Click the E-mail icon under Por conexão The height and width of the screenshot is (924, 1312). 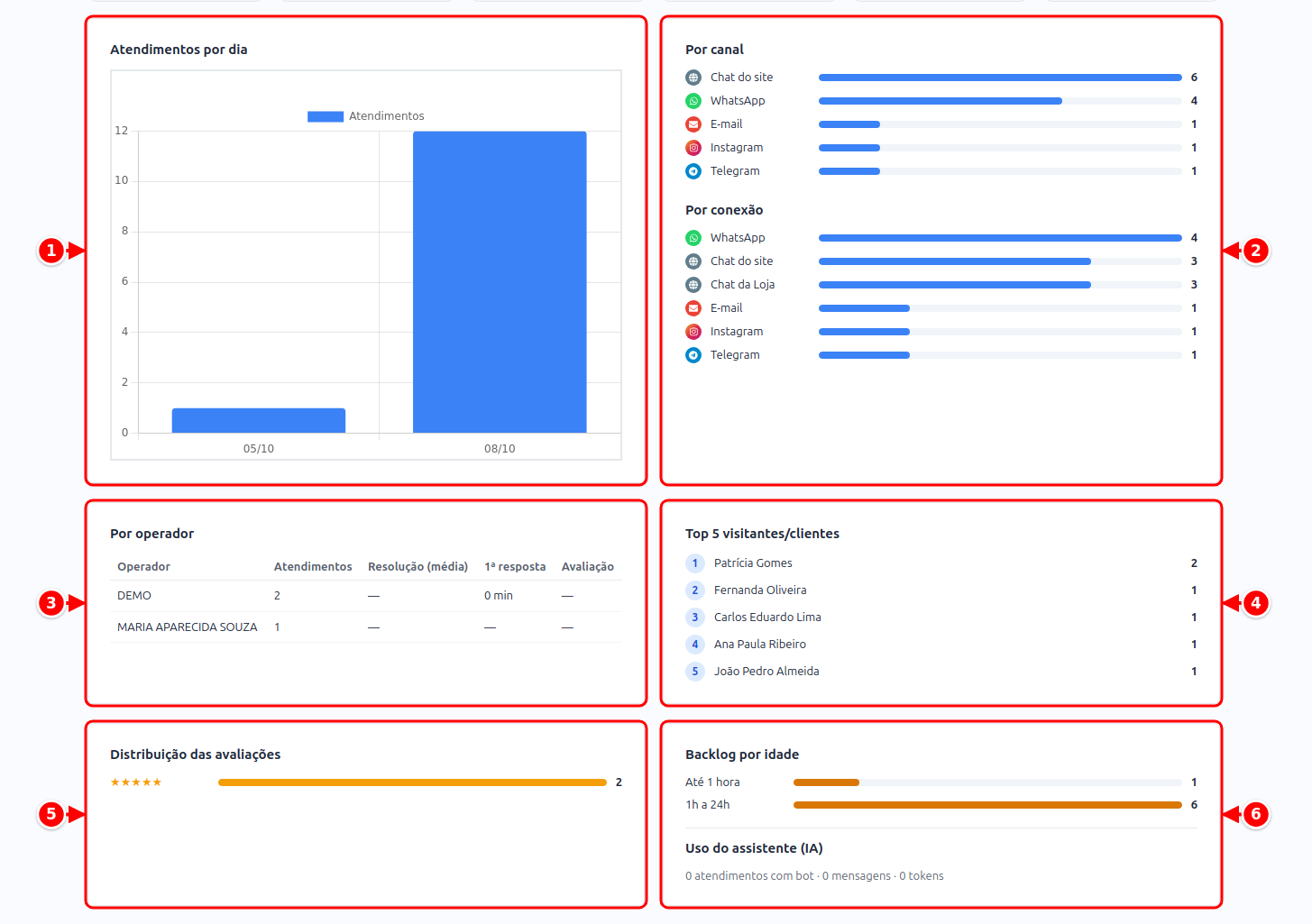693,308
